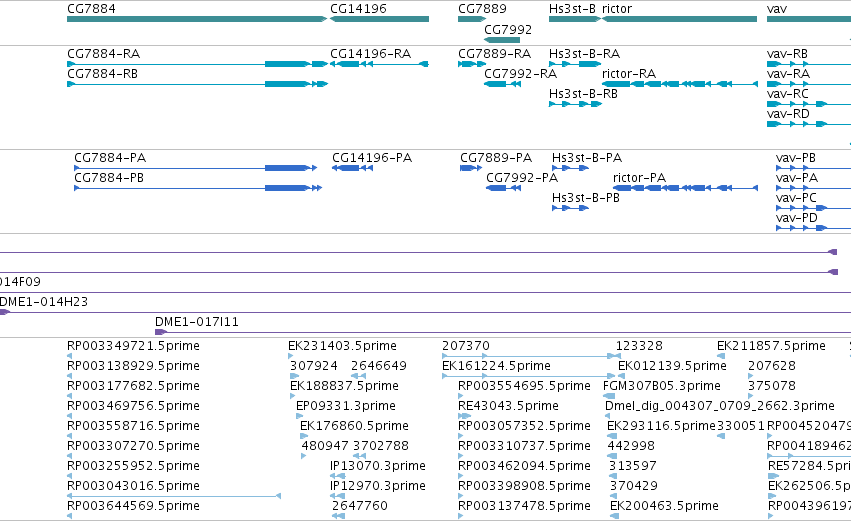Click the CG7884-PA protein label
The height and width of the screenshot is (521, 851).
[x=110, y=158]
